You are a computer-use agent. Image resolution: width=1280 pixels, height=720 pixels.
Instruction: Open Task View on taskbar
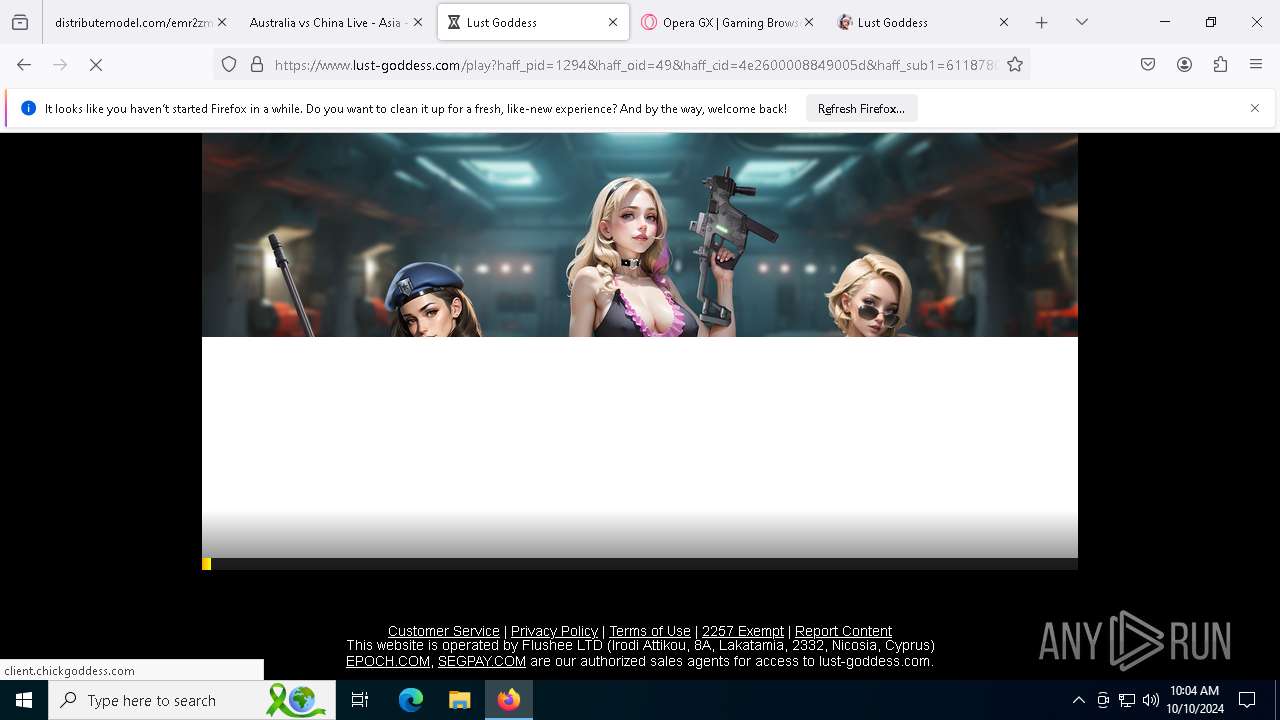point(361,700)
